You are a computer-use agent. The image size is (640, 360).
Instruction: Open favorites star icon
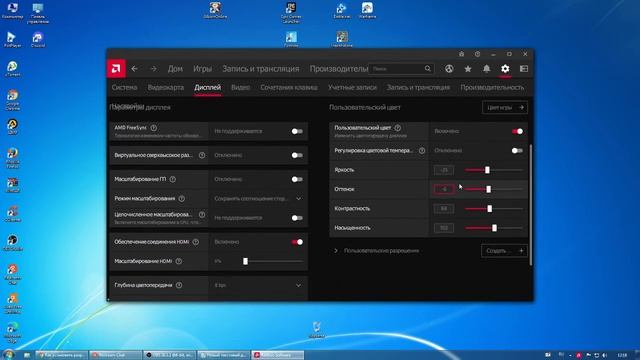pos(468,69)
